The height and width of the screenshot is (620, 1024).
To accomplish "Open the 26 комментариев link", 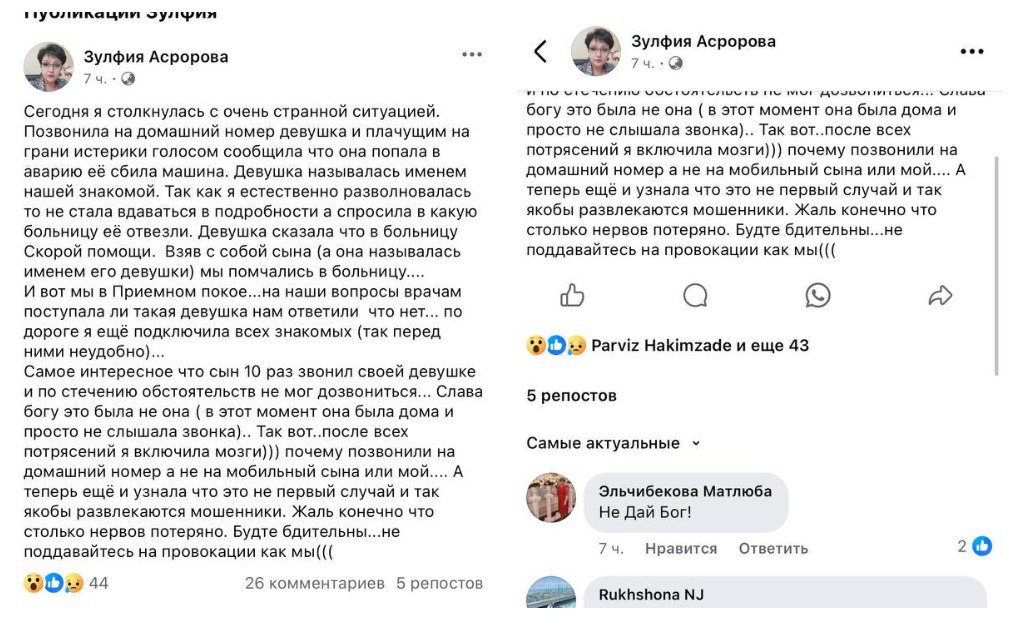I will (314, 583).
